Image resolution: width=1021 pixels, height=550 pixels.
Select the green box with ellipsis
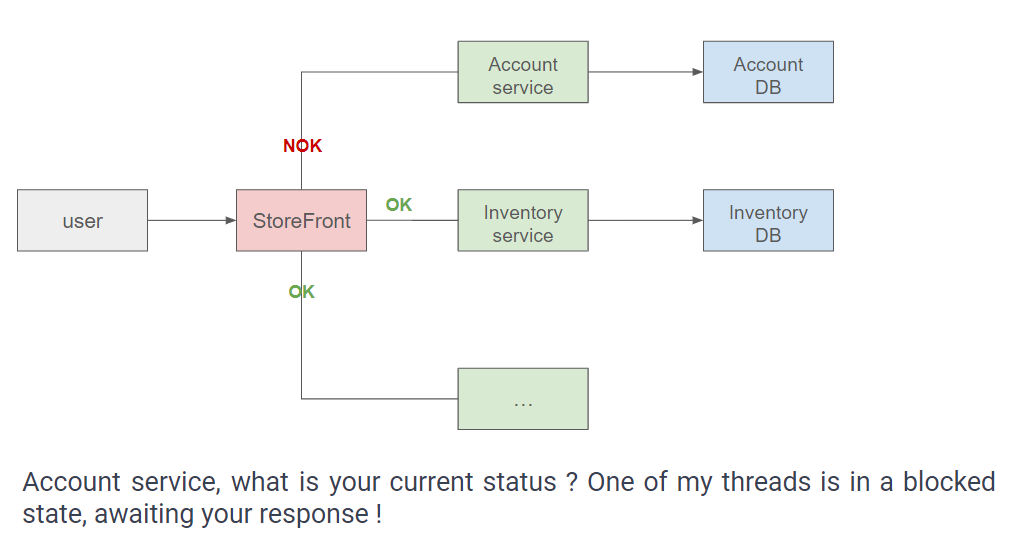pos(523,399)
